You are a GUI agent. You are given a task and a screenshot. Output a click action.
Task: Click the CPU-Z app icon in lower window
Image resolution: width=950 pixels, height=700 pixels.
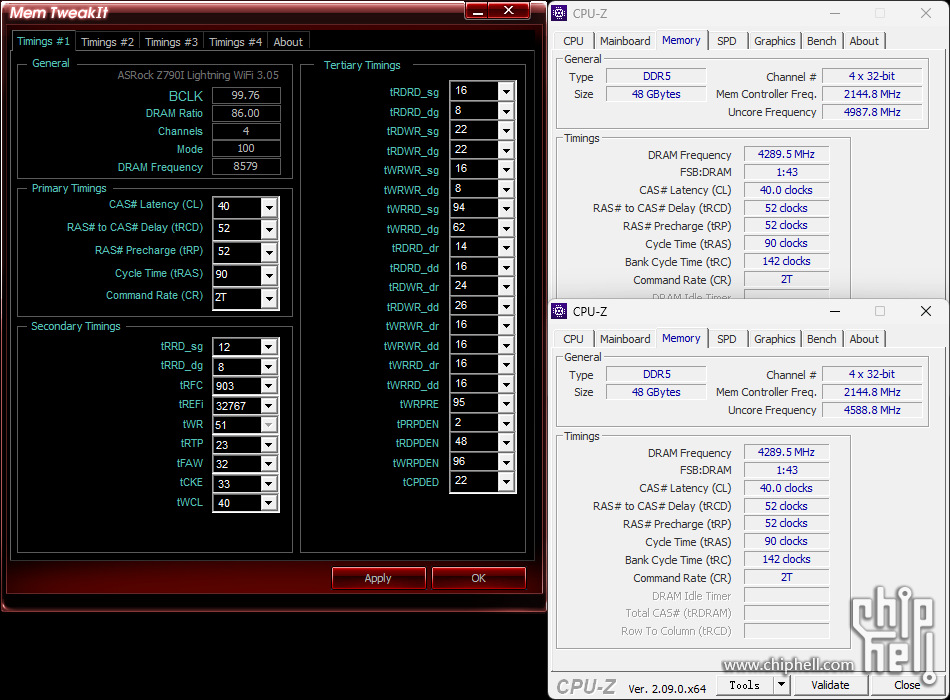pyautogui.click(x=559, y=312)
